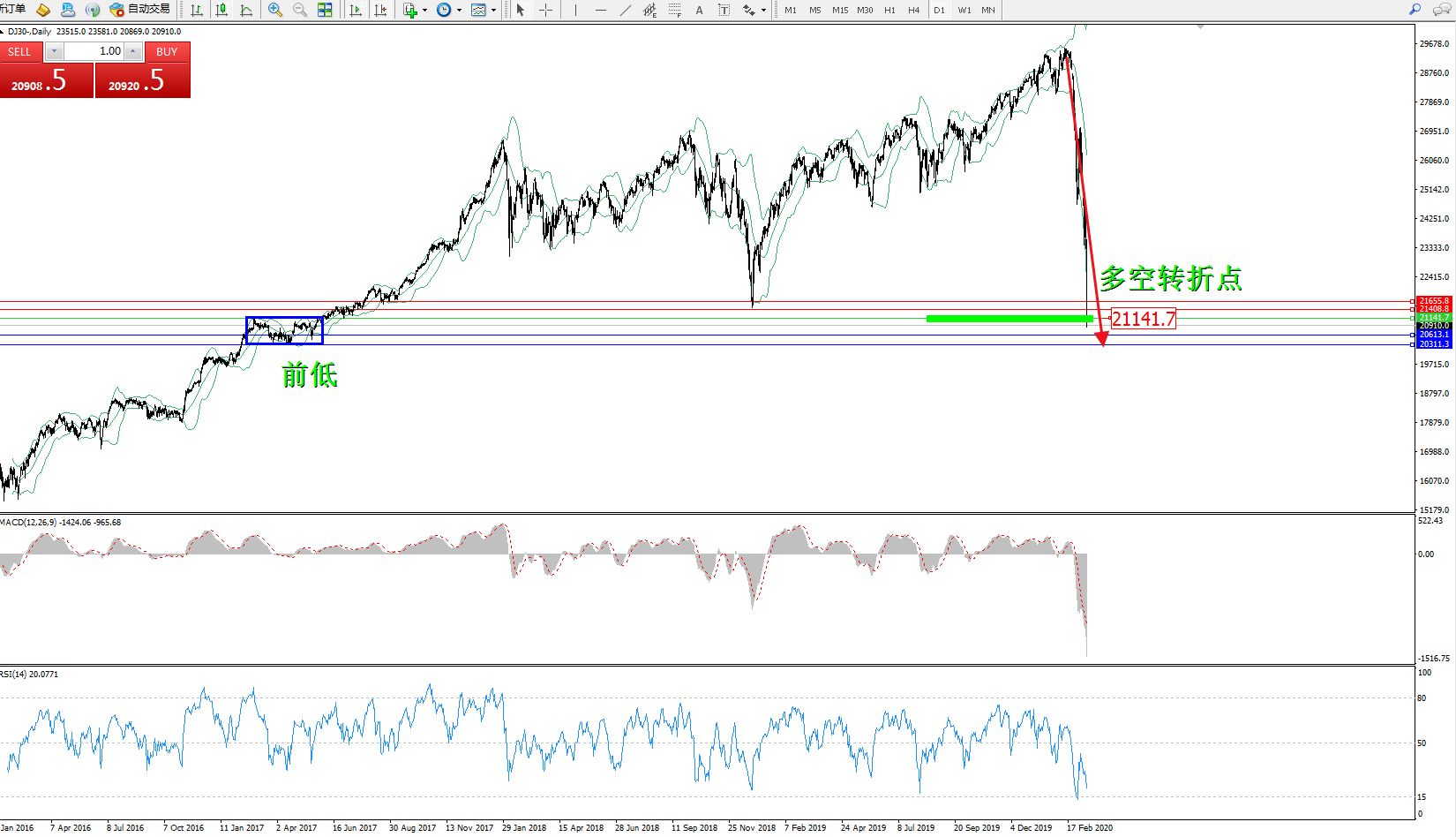Toggle the auto trading (自动交易) button
Image resolution: width=1456 pixels, height=837 pixels.
pos(139,10)
